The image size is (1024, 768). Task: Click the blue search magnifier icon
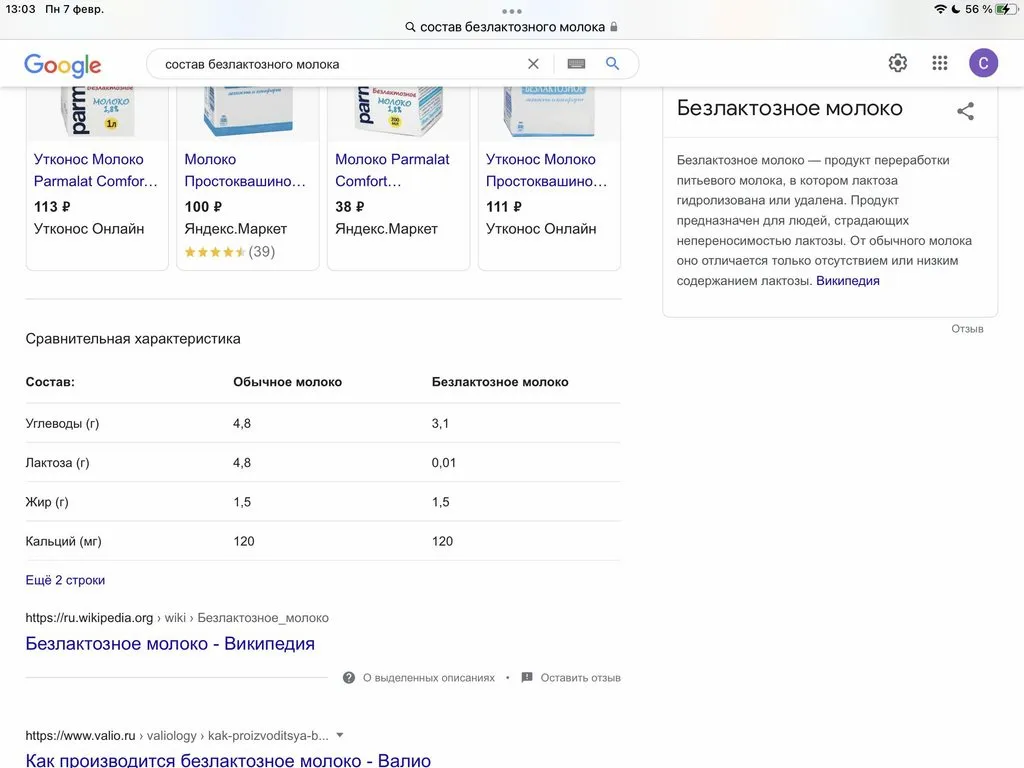point(613,64)
